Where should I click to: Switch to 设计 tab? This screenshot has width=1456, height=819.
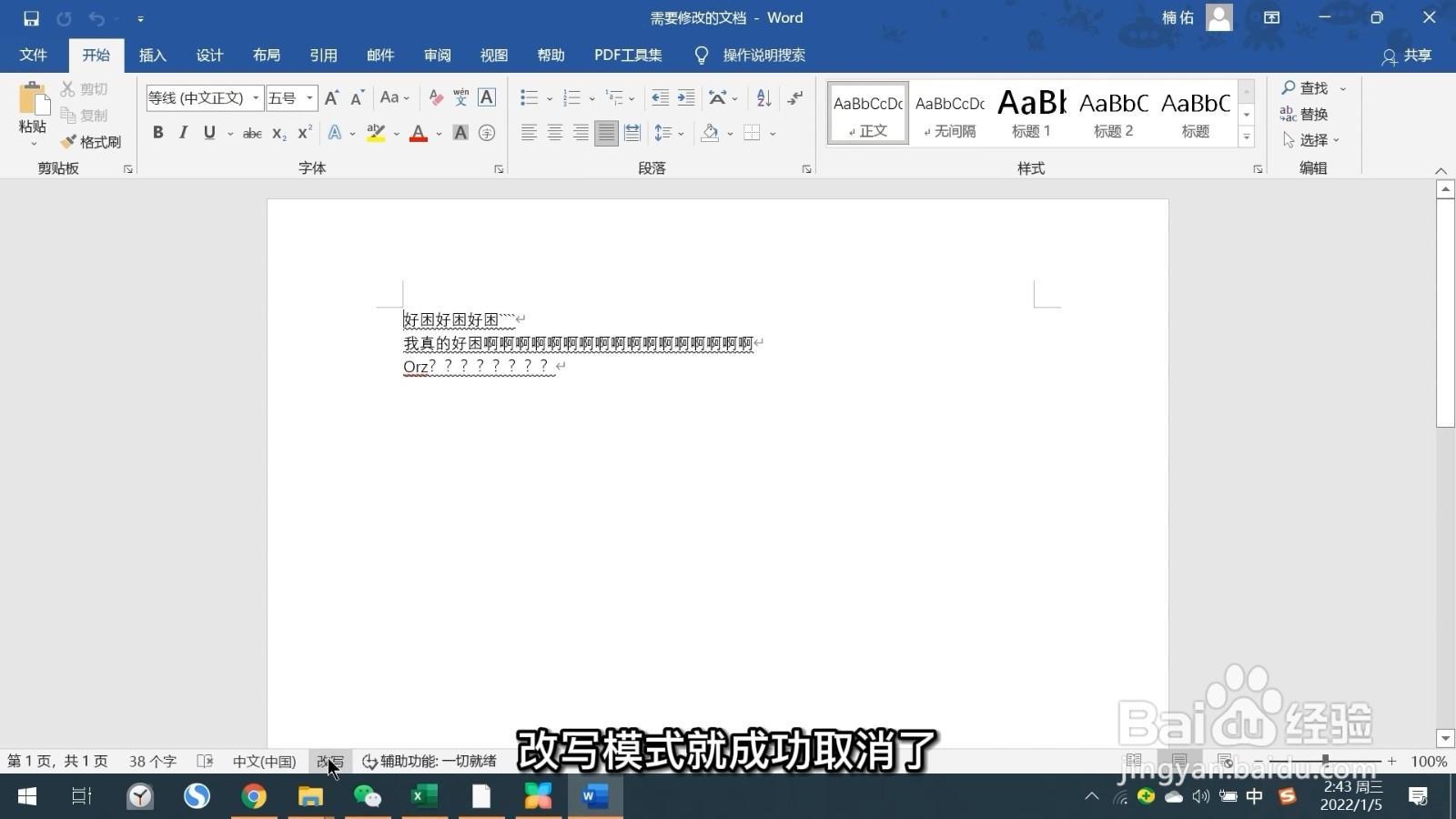[210, 56]
